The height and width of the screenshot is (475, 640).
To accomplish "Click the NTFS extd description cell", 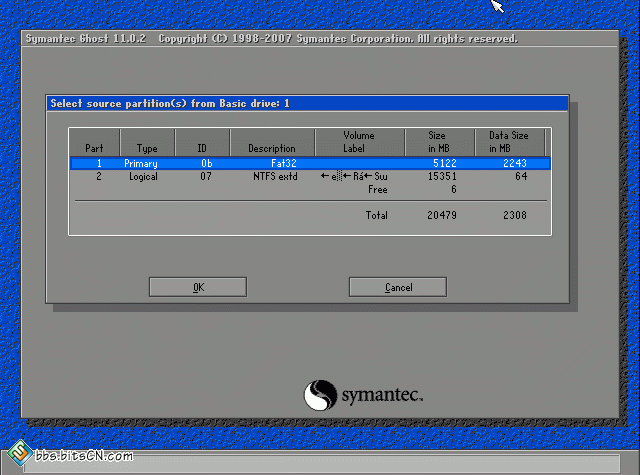I will point(276,177).
